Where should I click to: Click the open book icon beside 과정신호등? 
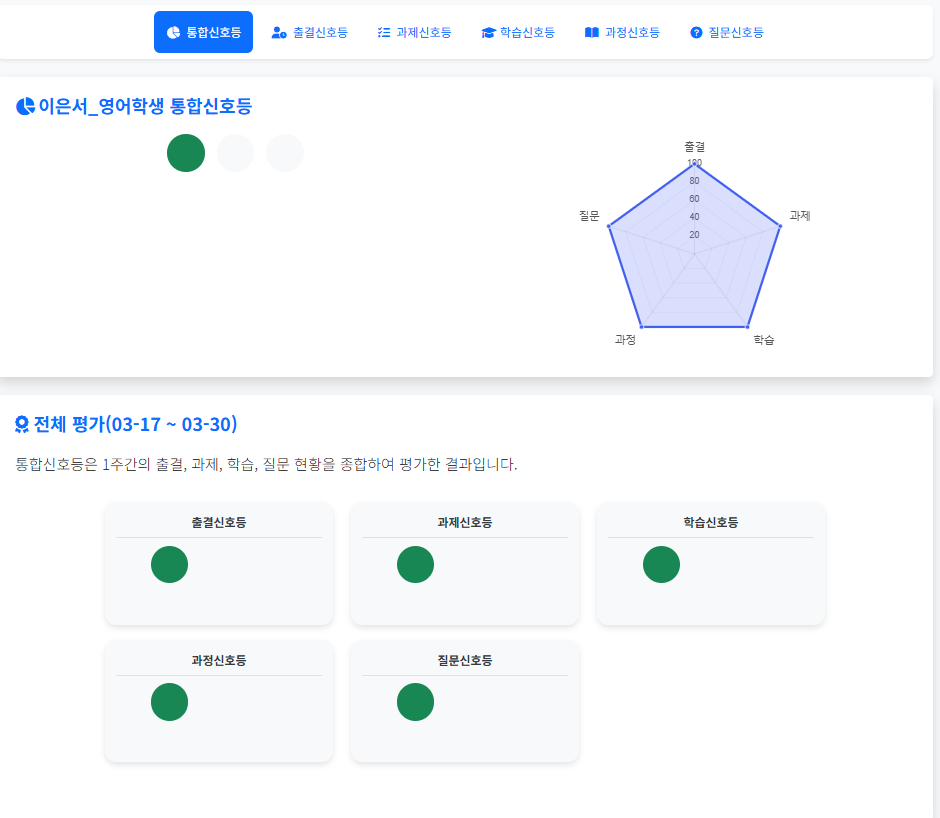click(592, 33)
